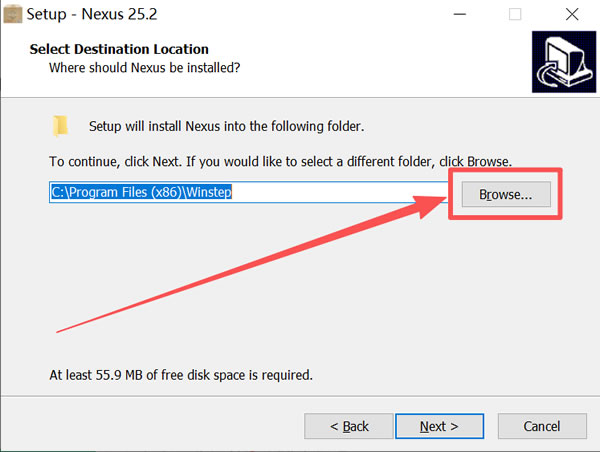Click the Select Destination Location heading
The width and height of the screenshot is (600, 452).
pyautogui.click(x=119, y=49)
